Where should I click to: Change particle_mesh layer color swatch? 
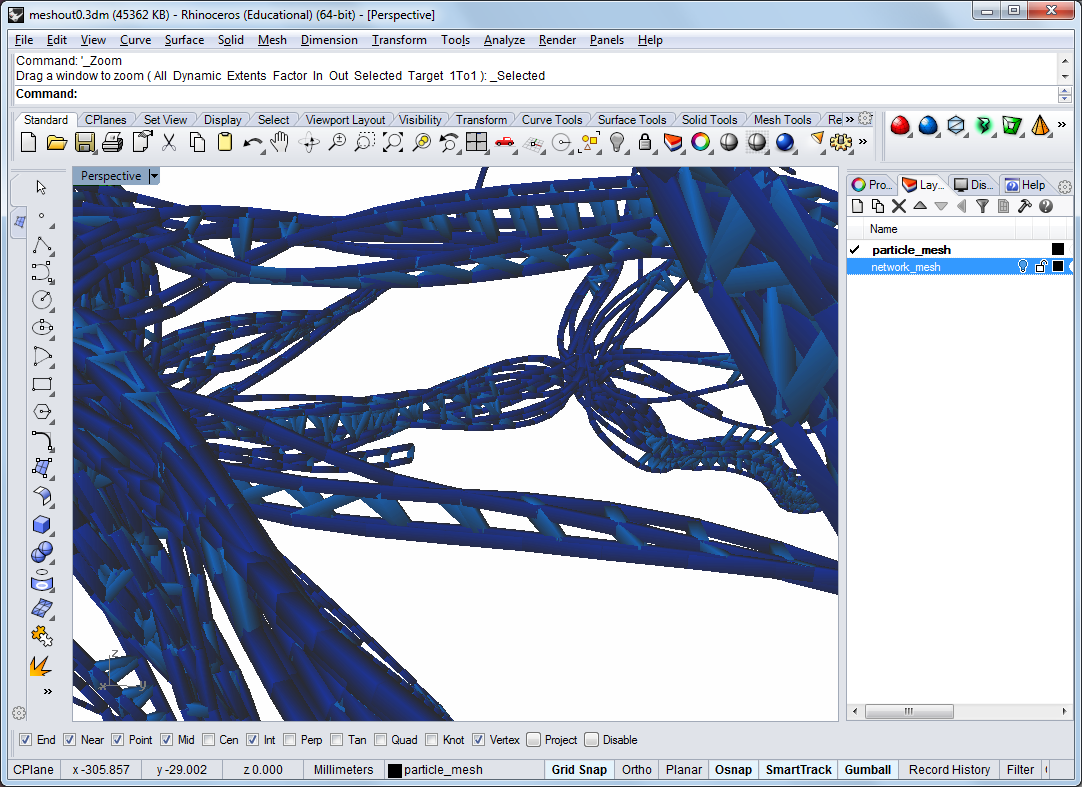(1057, 250)
